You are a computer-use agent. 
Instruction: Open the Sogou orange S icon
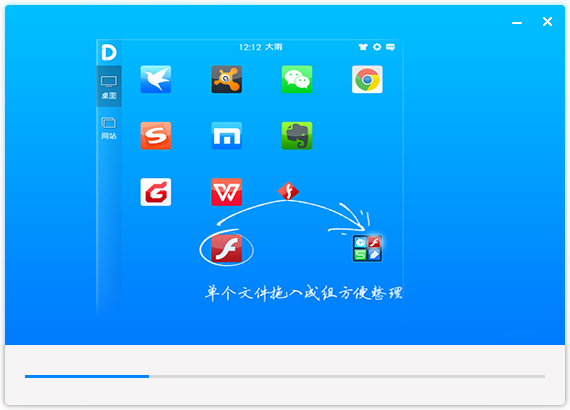pos(156,136)
